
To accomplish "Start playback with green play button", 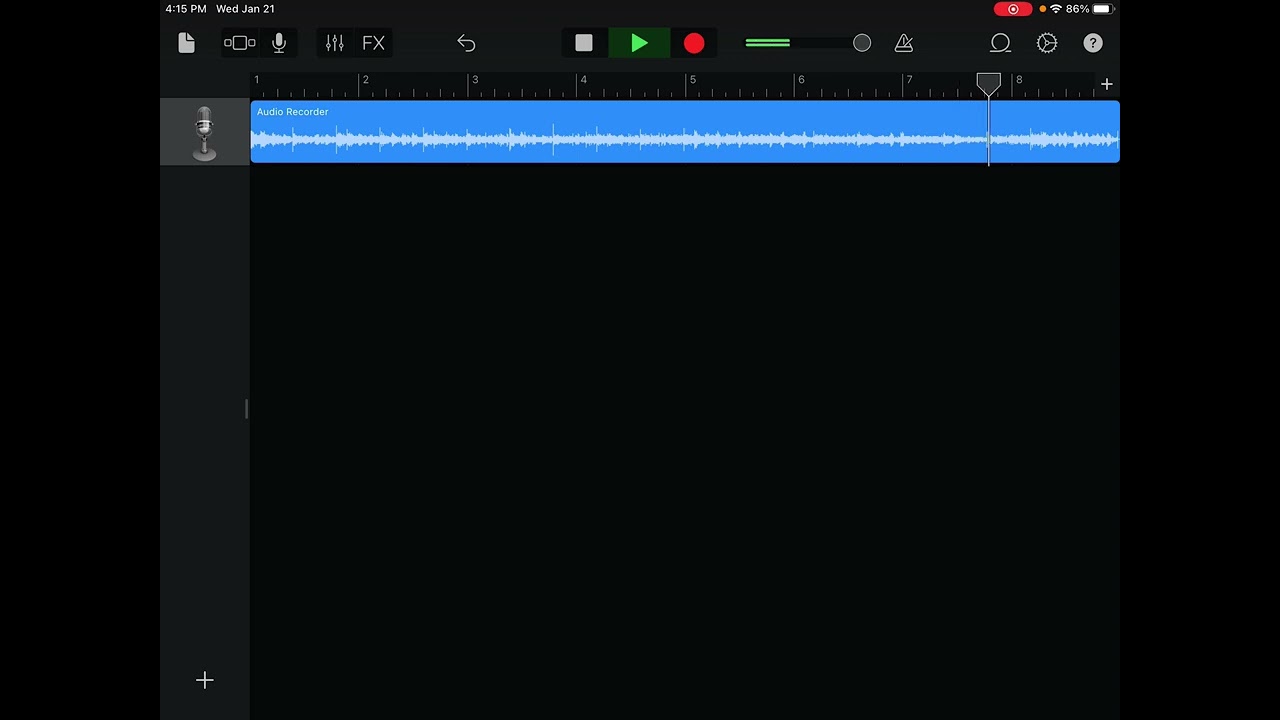I will point(639,43).
